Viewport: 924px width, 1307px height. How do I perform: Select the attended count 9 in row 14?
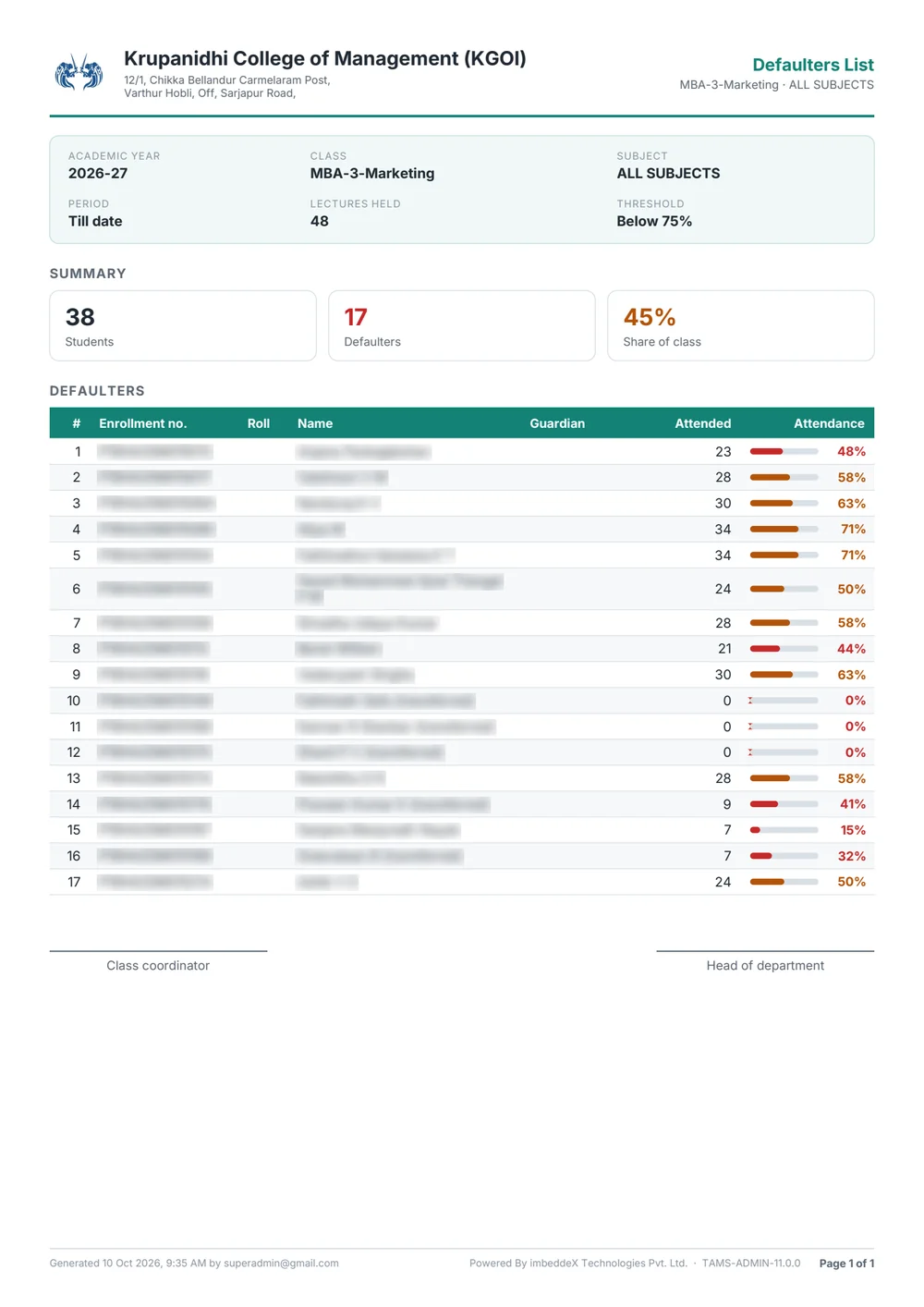[727, 804]
